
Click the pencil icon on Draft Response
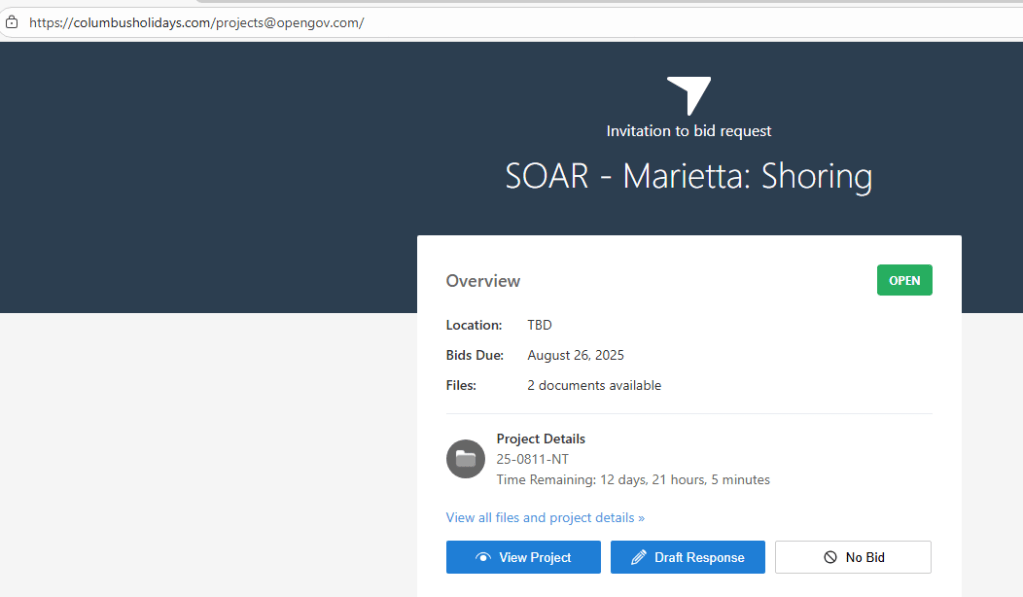tap(639, 558)
